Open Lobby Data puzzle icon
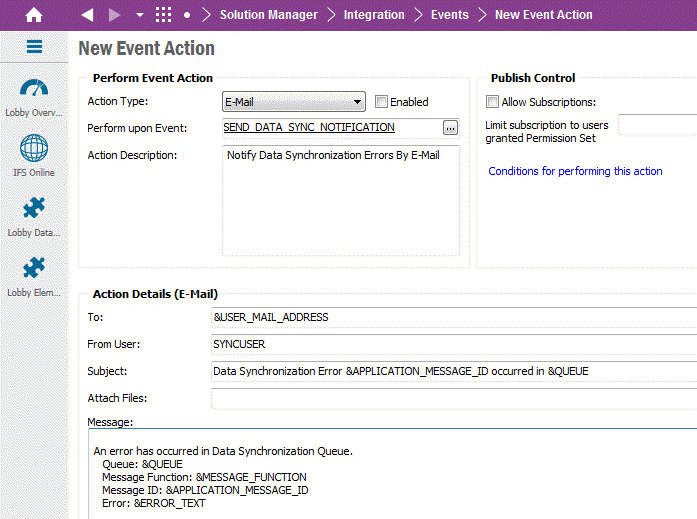This screenshot has width=697, height=519. [x=34, y=210]
